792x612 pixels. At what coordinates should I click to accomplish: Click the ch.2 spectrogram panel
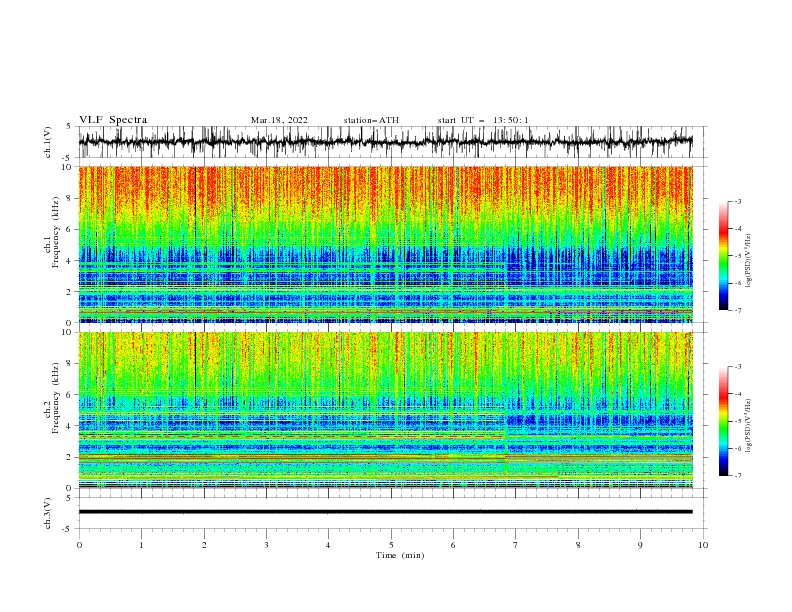pos(385,410)
